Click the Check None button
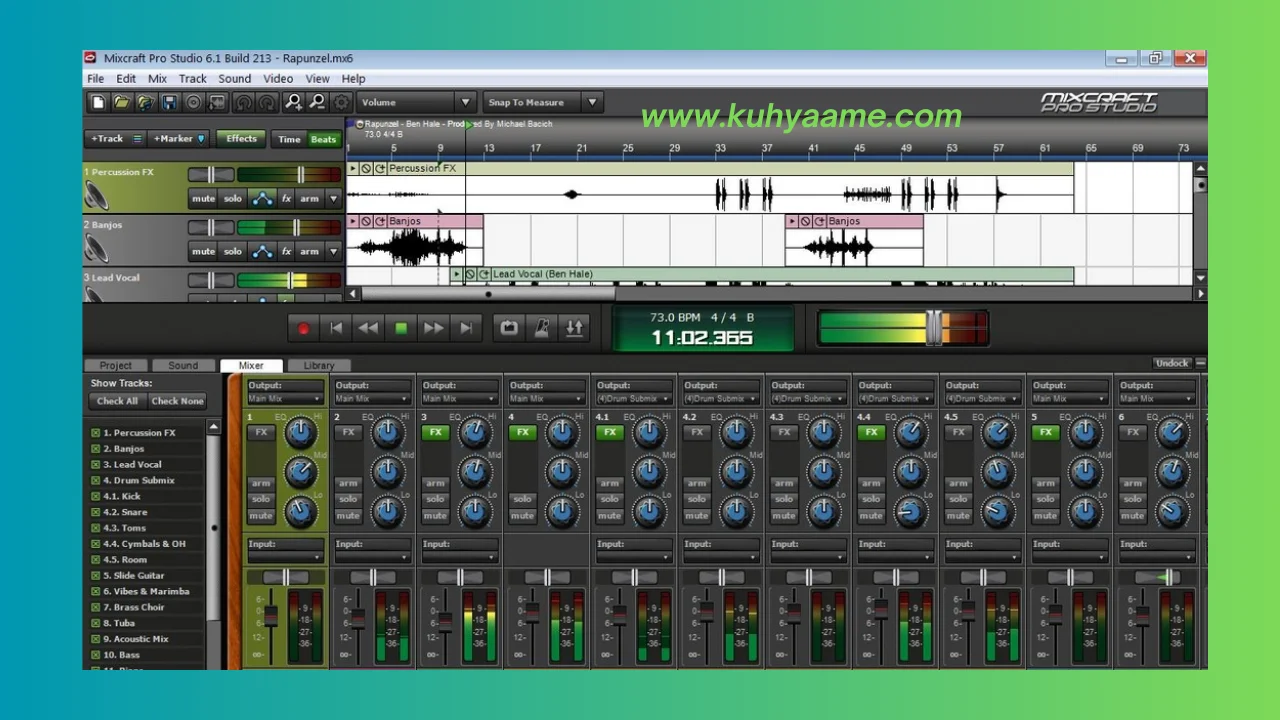Image resolution: width=1280 pixels, height=720 pixels. tap(176, 401)
